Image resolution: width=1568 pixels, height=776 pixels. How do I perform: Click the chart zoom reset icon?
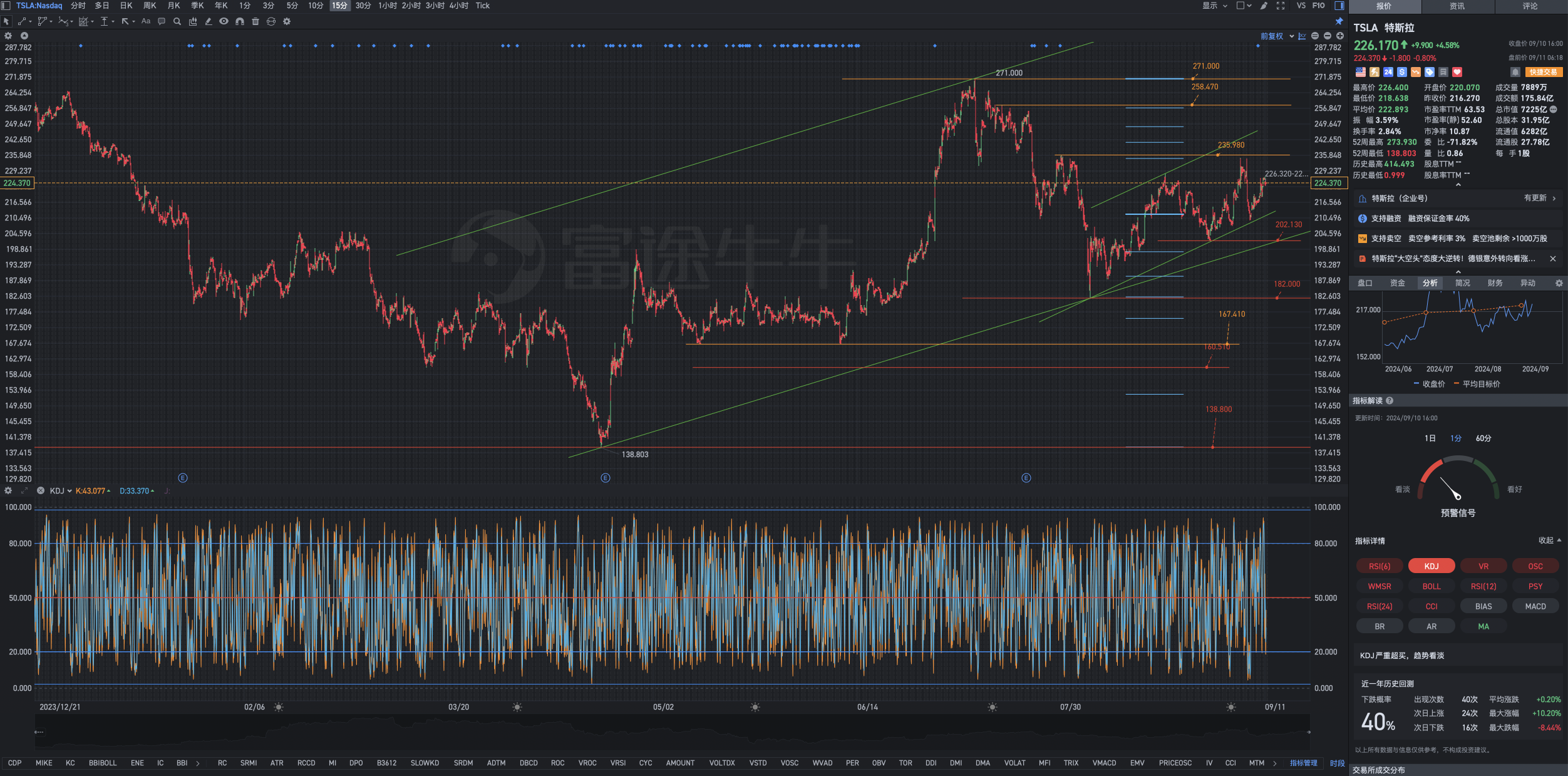point(1315,36)
